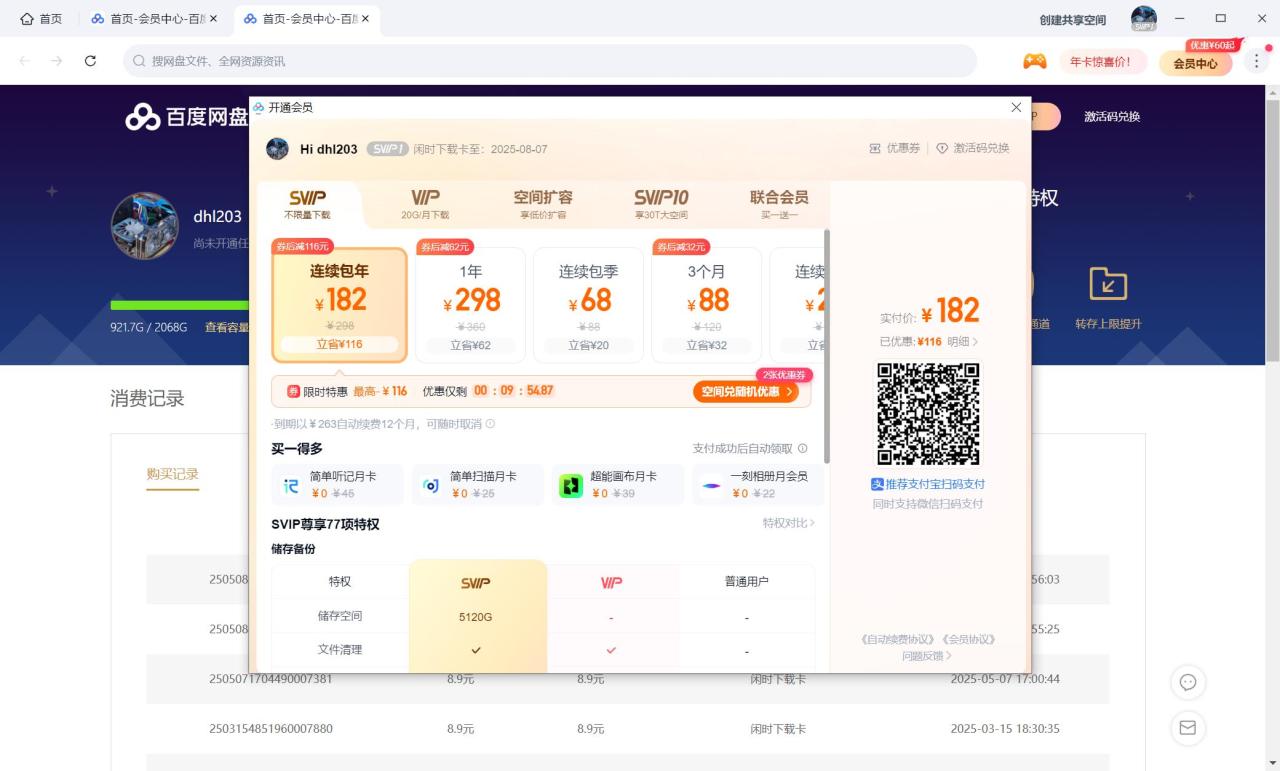Select the VIP 20G/月下载 tab
Screen dimensions: 1280x771
pos(425,204)
